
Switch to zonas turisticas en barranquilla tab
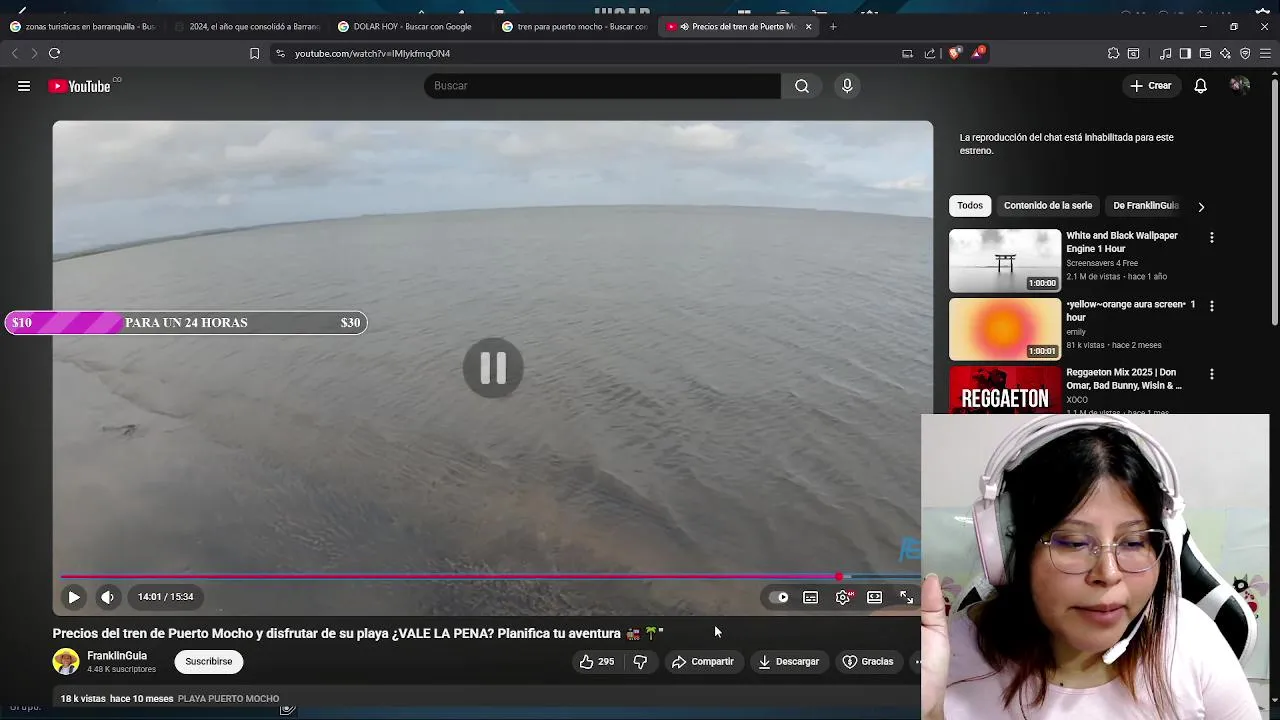click(83, 27)
